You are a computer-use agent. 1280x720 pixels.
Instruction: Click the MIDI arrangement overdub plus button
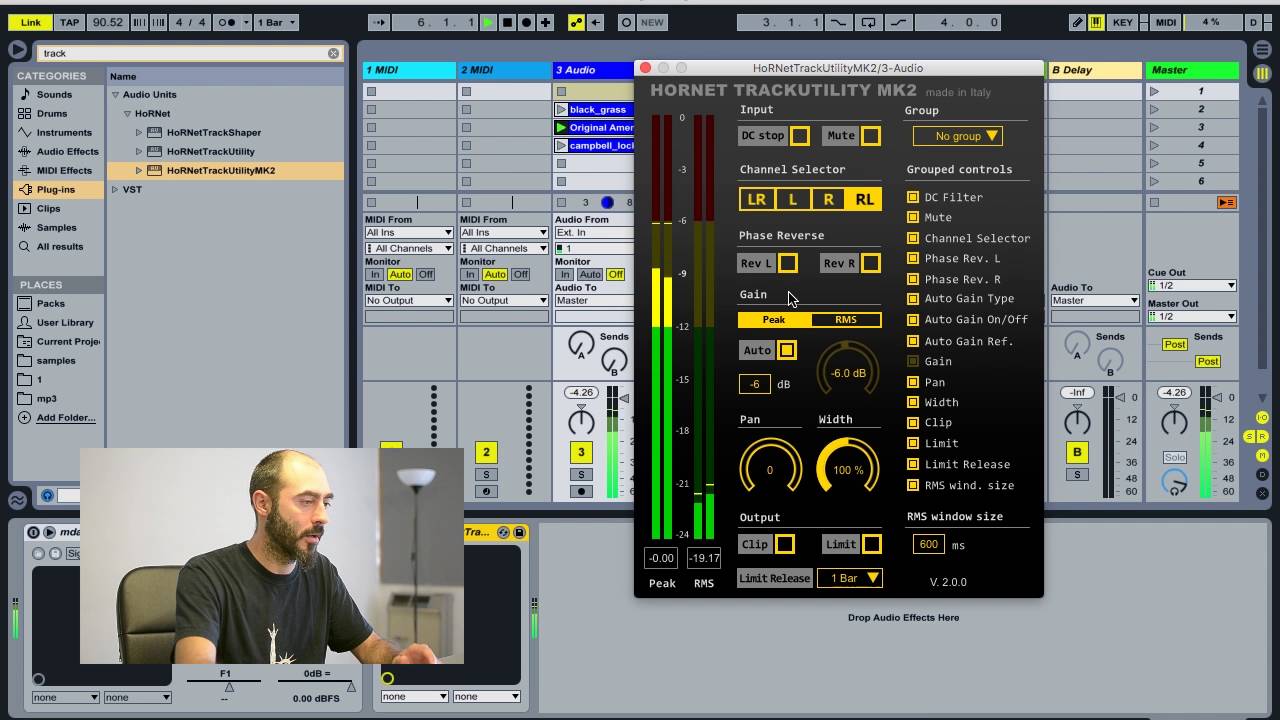click(545, 22)
